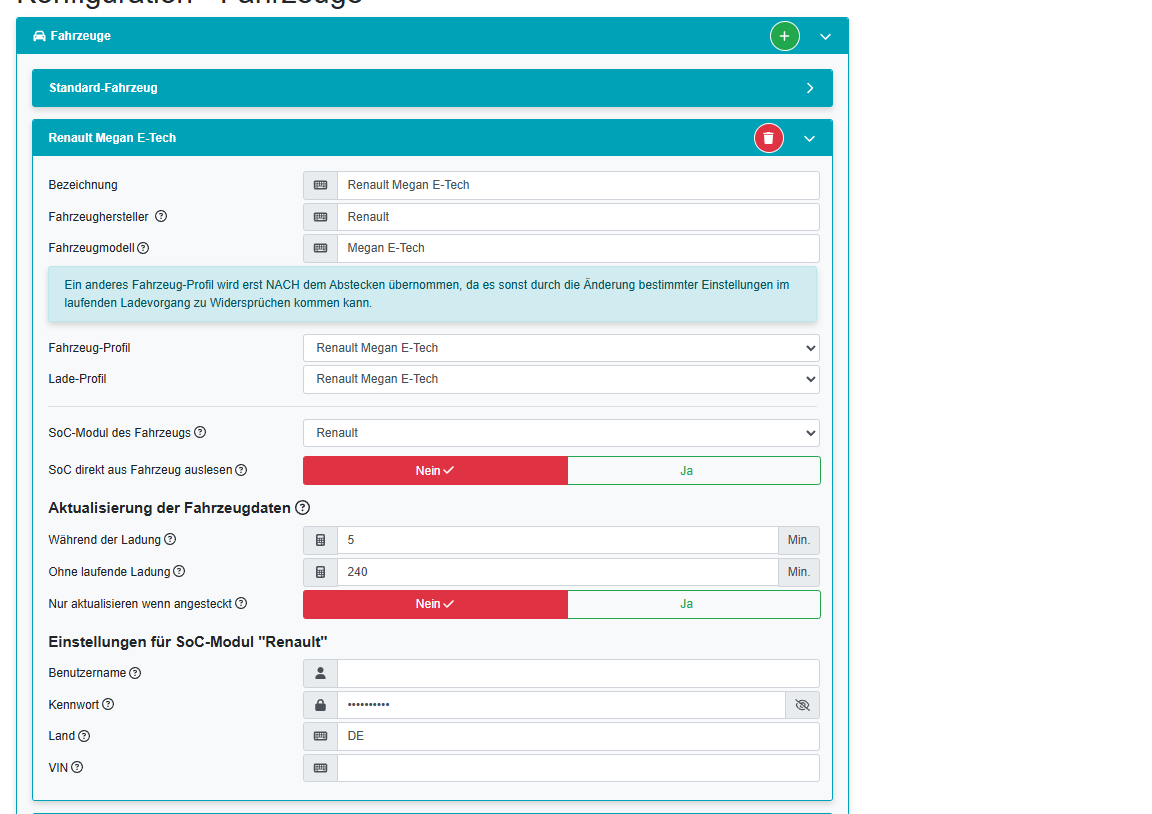Screen dimensions: 1152x814
Task: Open help for Fahrzeughersteller
Action: pyautogui.click(x=161, y=216)
